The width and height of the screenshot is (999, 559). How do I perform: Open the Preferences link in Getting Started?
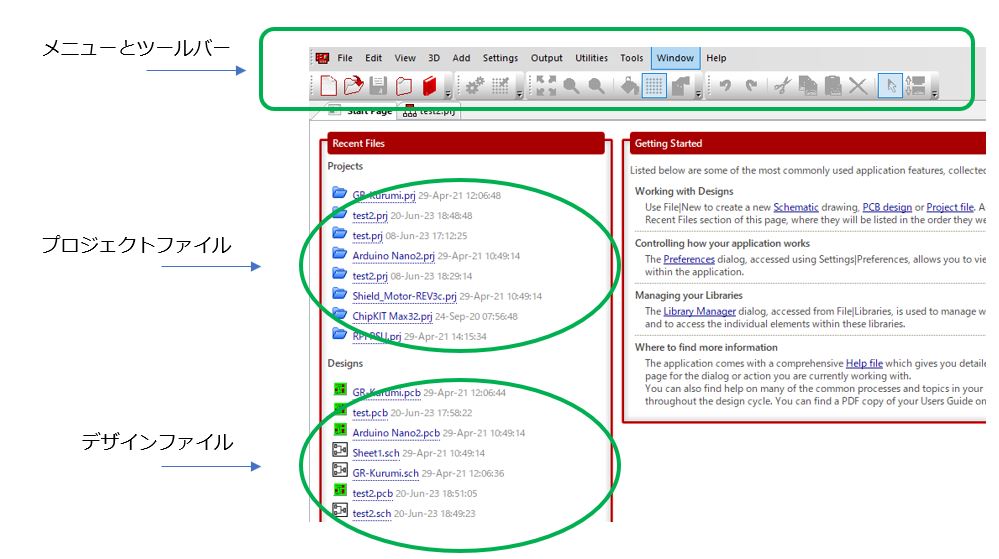(x=689, y=260)
